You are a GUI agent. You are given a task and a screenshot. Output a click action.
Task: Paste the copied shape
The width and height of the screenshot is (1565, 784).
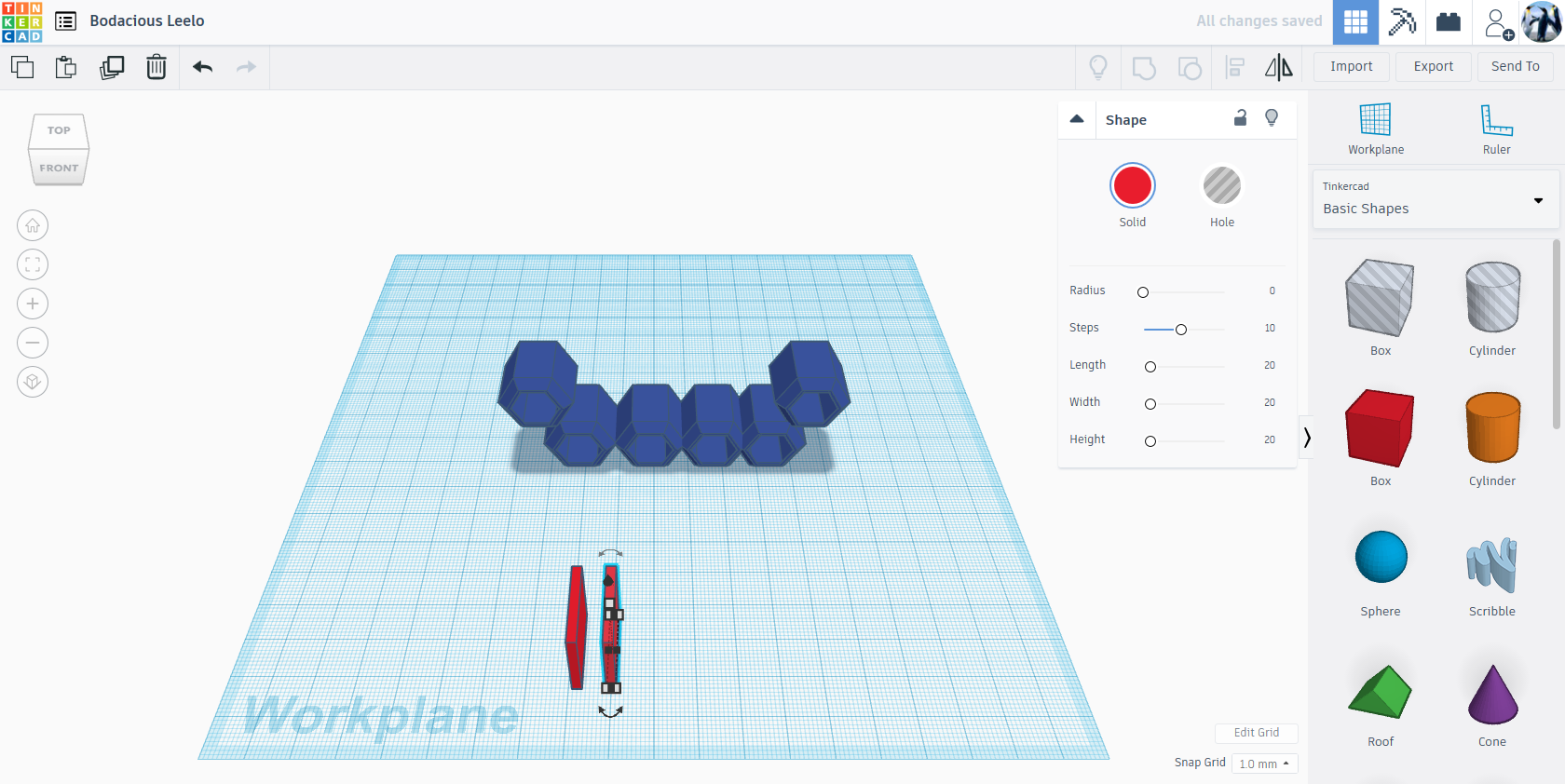click(x=66, y=67)
